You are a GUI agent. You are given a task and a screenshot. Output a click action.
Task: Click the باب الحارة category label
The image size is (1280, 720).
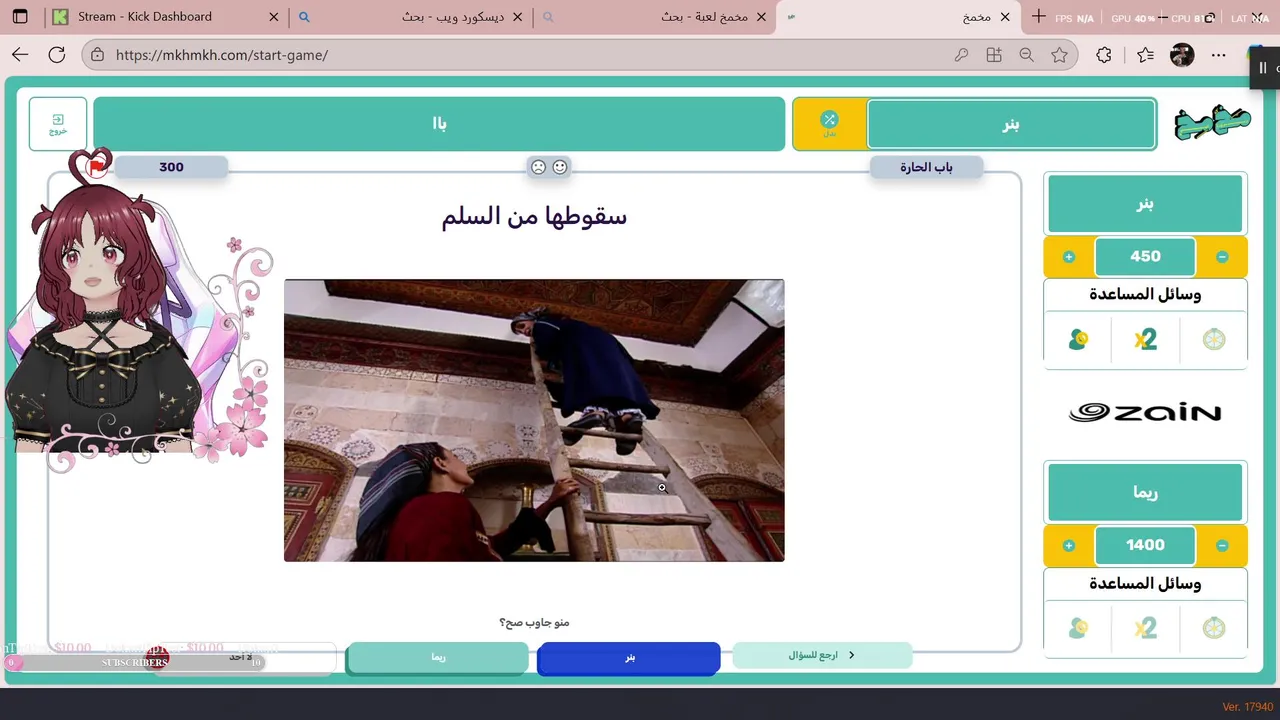point(926,167)
